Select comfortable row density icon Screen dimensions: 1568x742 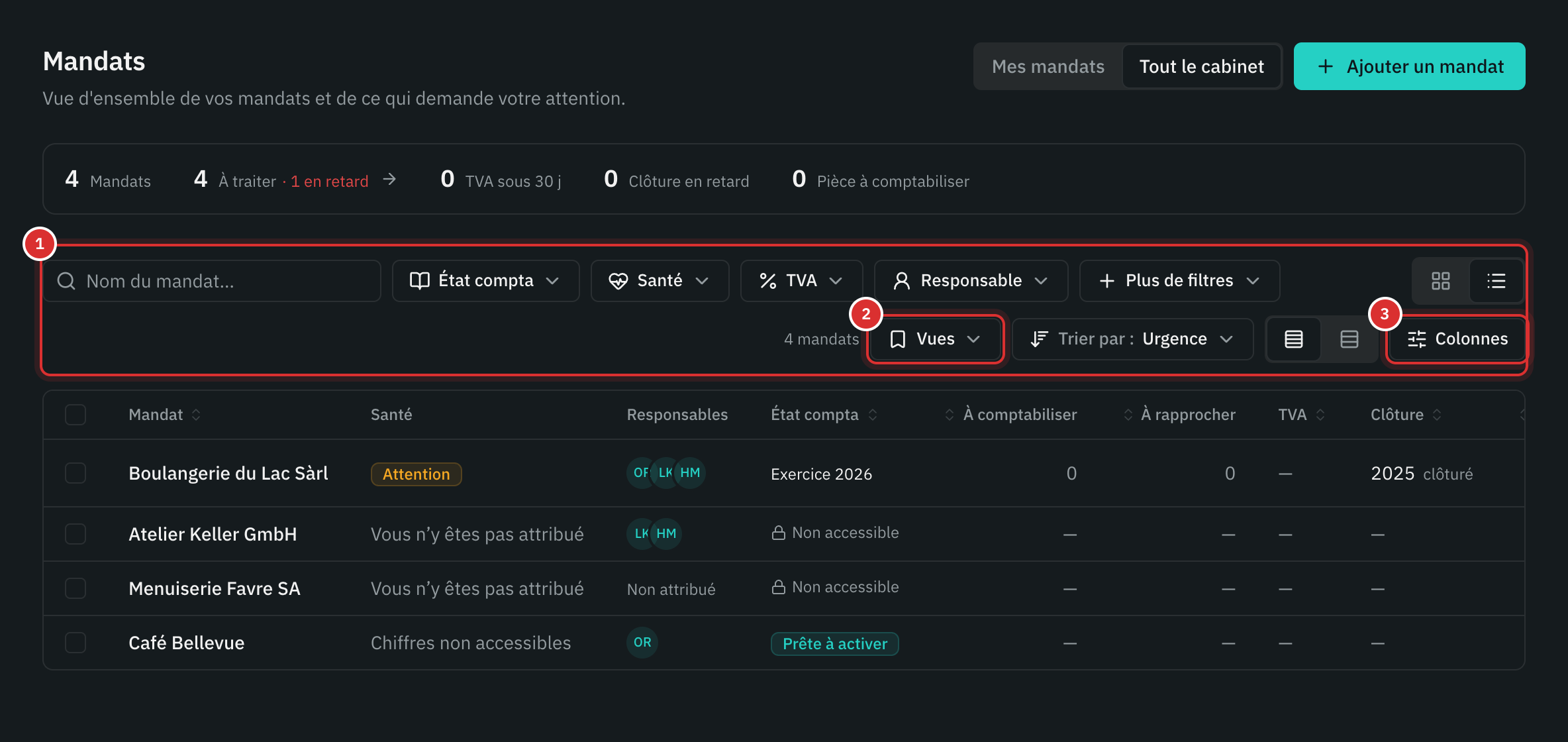pos(1349,339)
